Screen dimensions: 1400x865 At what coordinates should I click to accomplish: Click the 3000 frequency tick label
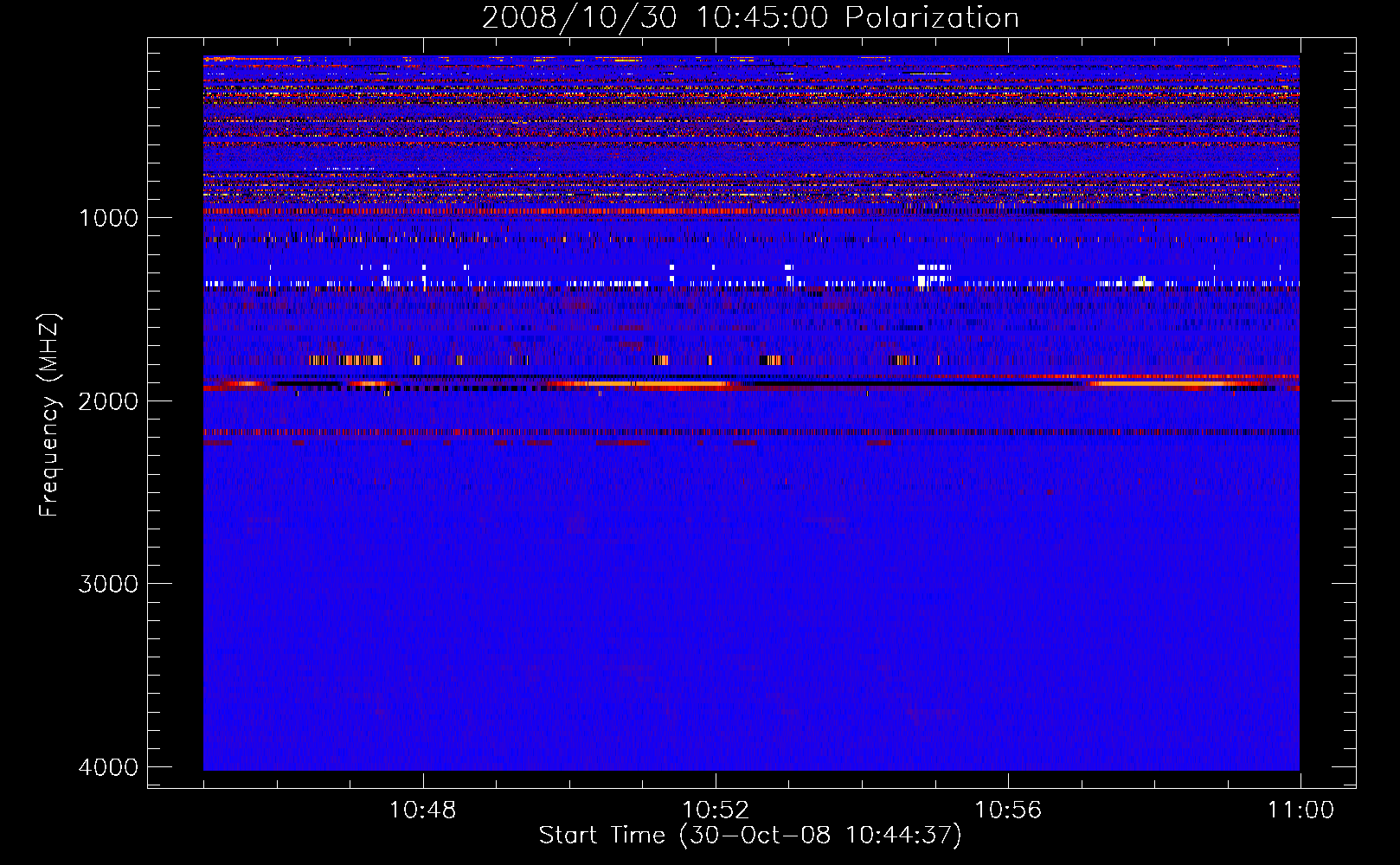pos(108,584)
